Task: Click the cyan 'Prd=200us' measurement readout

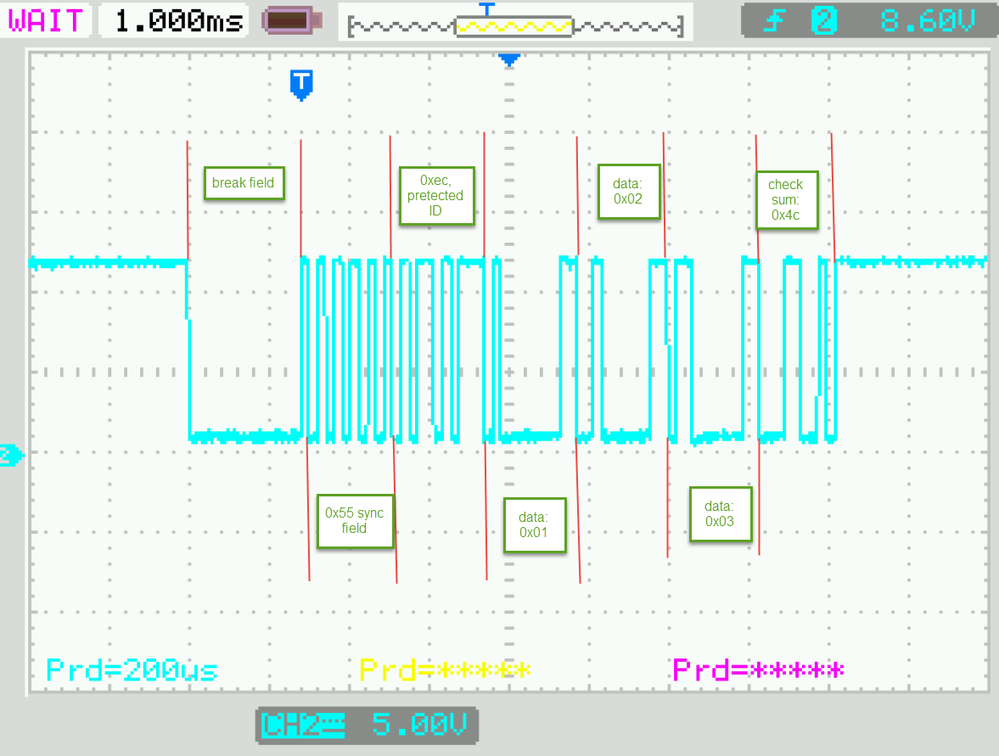Action: tap(131, 670)
